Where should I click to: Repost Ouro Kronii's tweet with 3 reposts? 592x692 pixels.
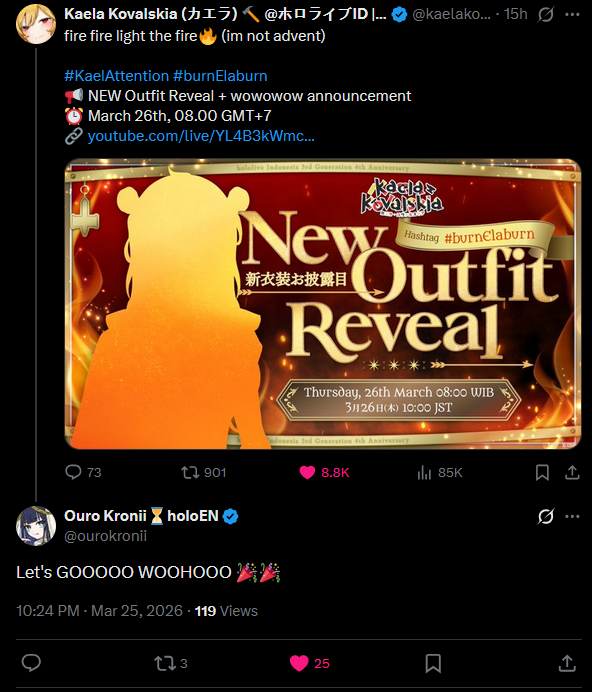[165, 663]
